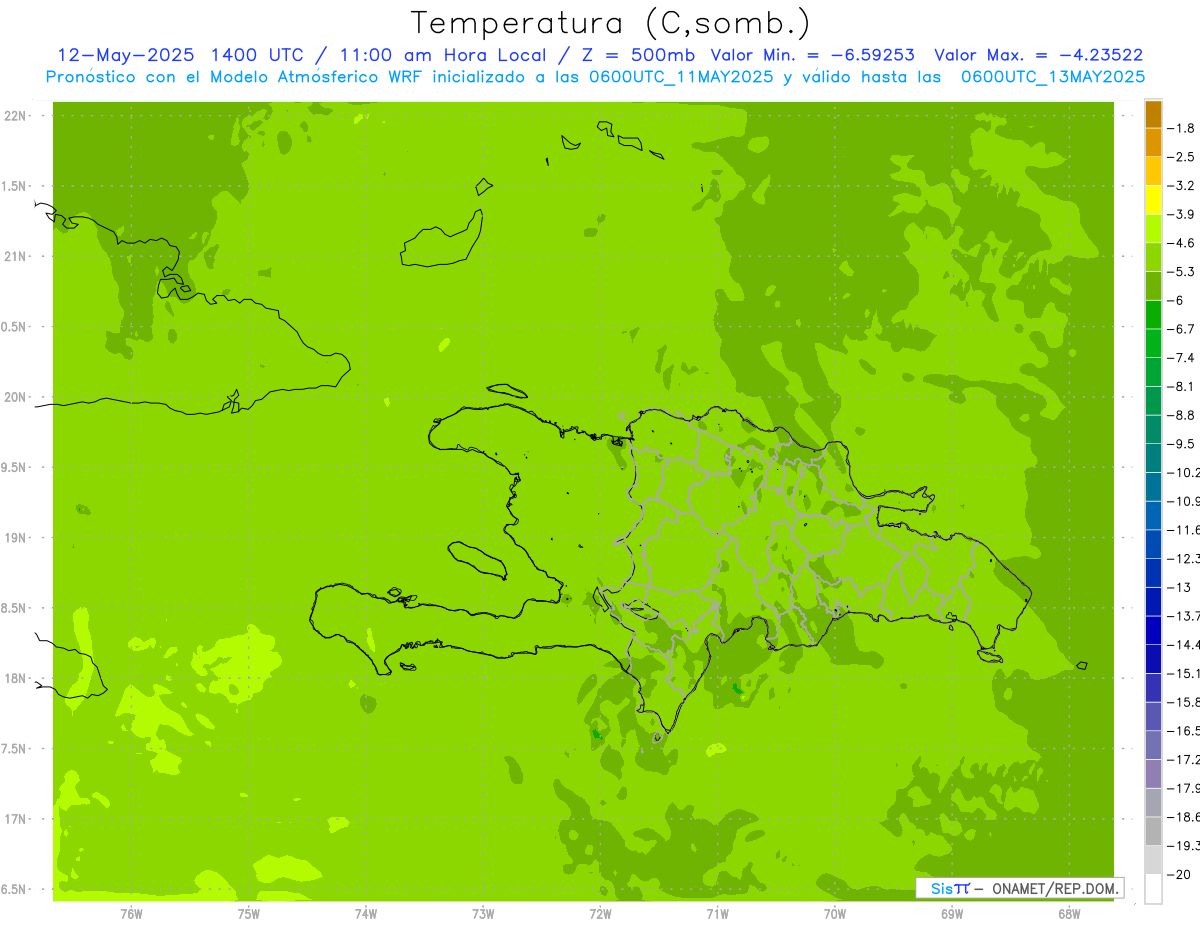Viewport: 1200px width, 927px height.
Task: Click the '72W' longitude axis label
Action: pyautogui.click(x=600, y=914)
